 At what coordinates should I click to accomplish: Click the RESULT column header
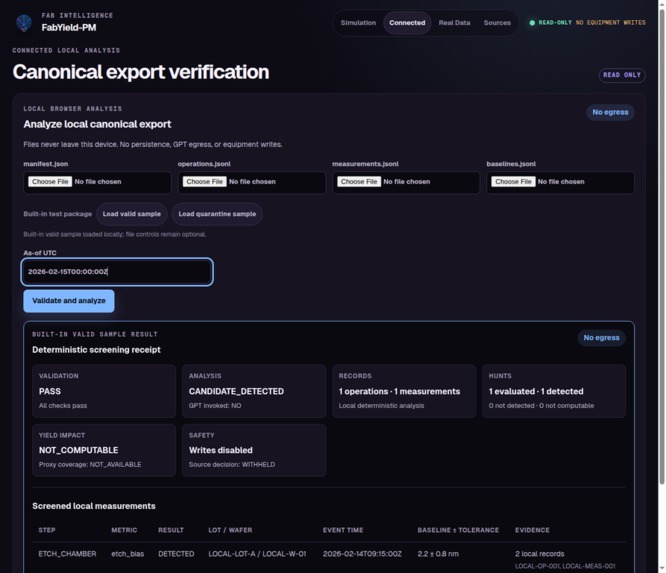(171, 530)
